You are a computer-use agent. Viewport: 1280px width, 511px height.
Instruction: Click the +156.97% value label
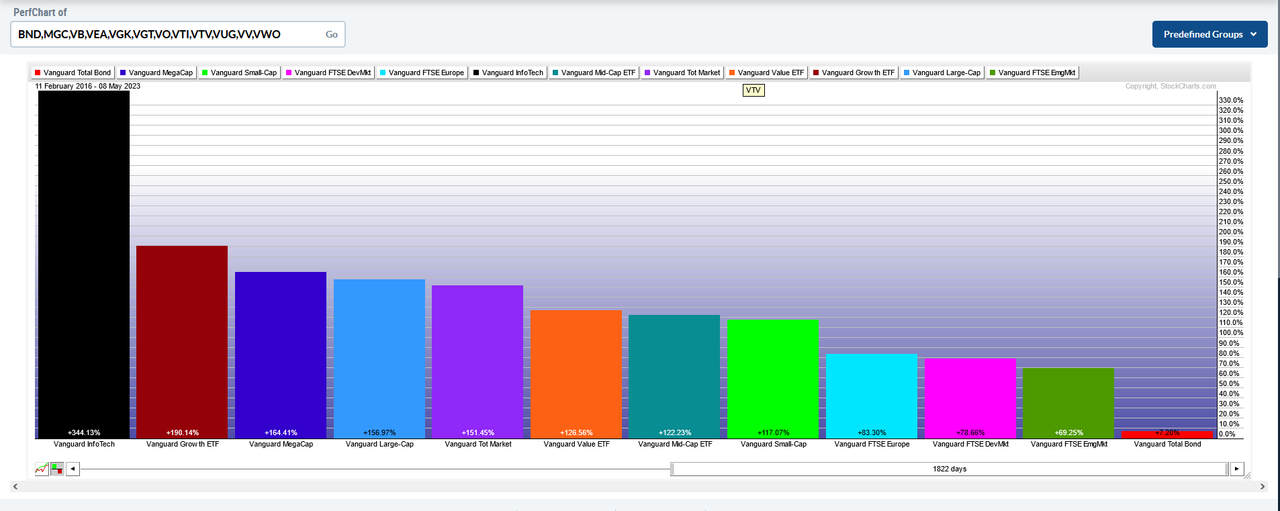click(x=379, y=432)
